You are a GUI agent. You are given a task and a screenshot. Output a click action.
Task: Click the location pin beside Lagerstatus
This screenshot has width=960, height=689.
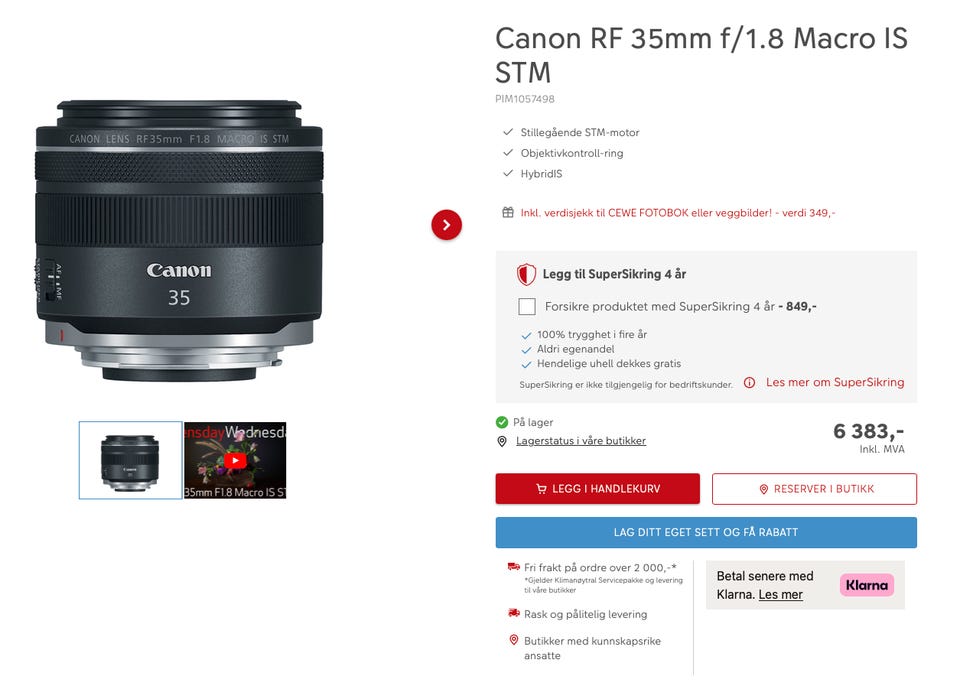point(502,441)
